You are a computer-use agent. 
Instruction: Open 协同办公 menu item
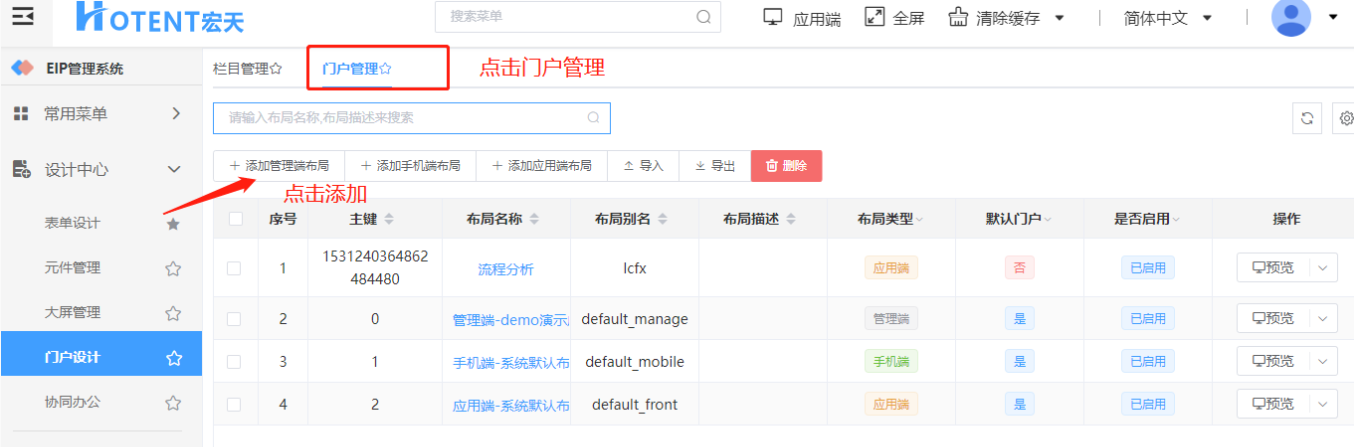tap(72, 402)
